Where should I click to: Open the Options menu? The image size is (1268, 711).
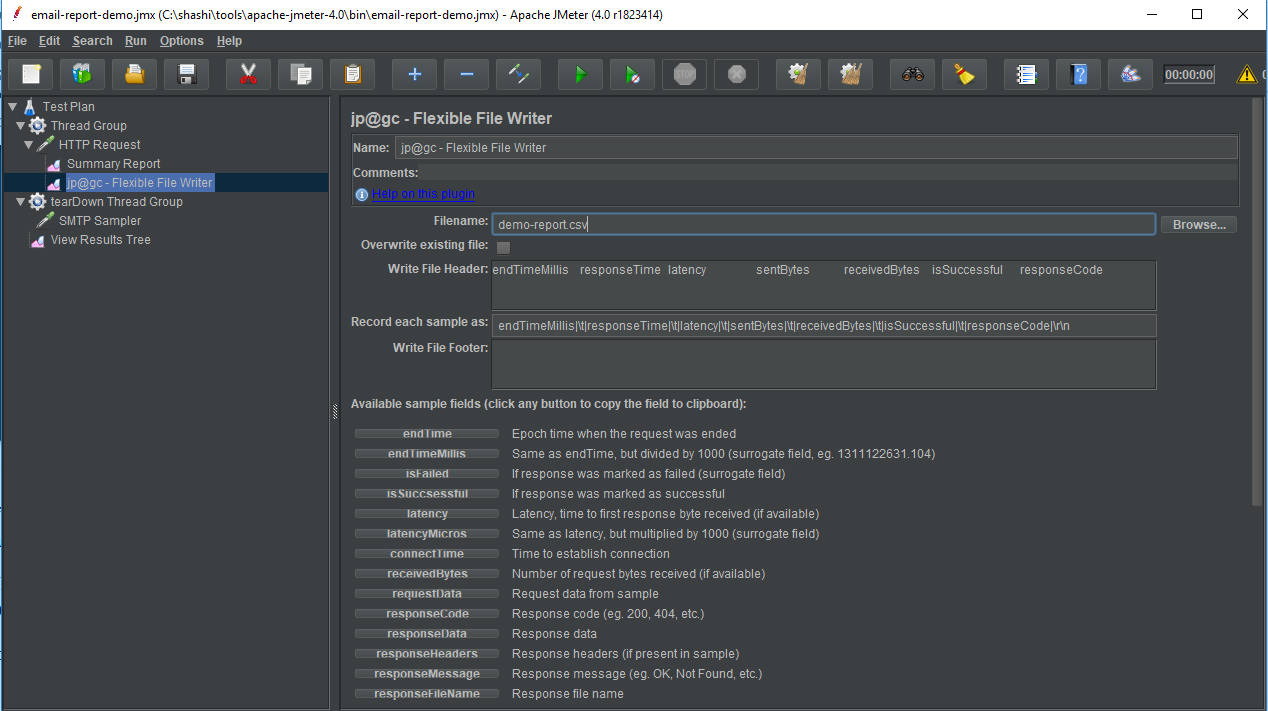pyautogui.click(x=181, y=41)
